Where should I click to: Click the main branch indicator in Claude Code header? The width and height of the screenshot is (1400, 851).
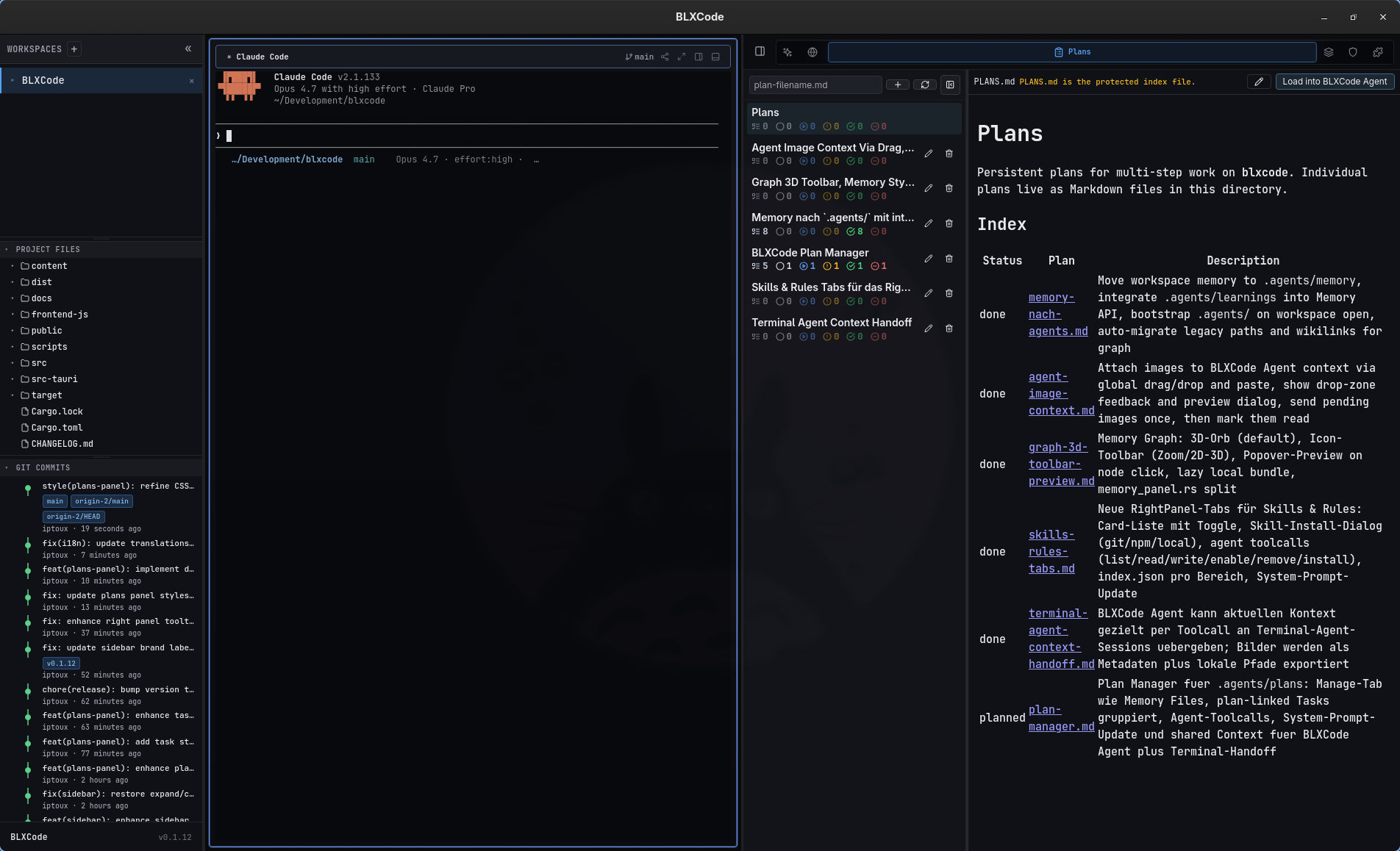[x=640, y=57]
